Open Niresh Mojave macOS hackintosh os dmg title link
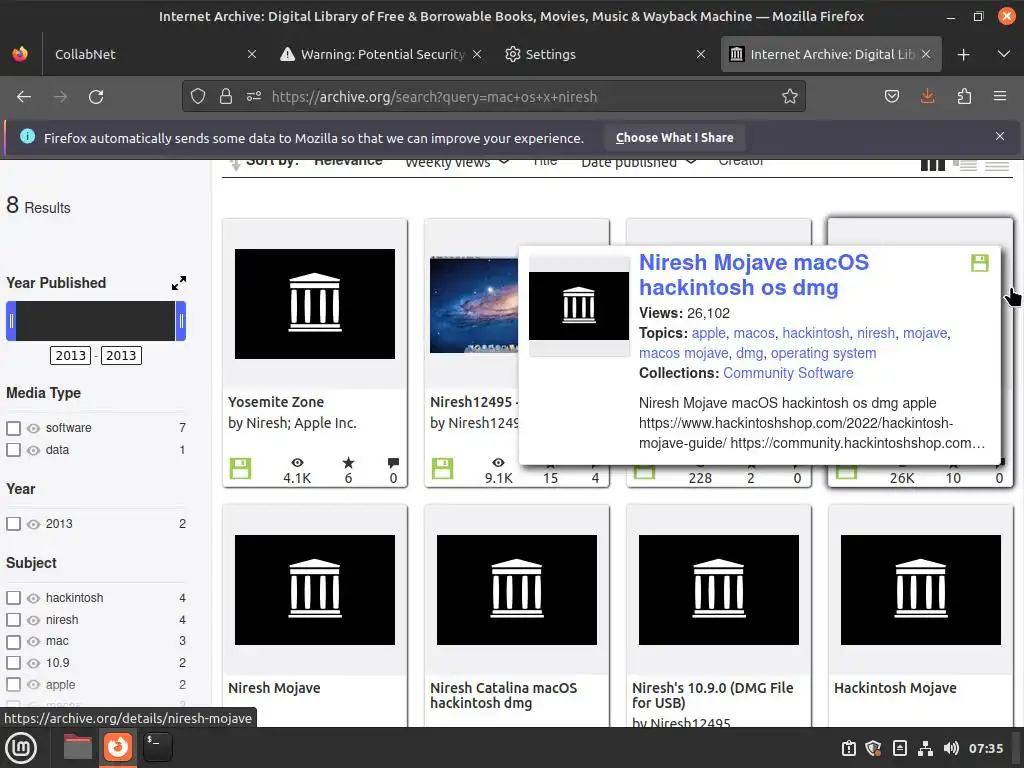 point(754,275)
